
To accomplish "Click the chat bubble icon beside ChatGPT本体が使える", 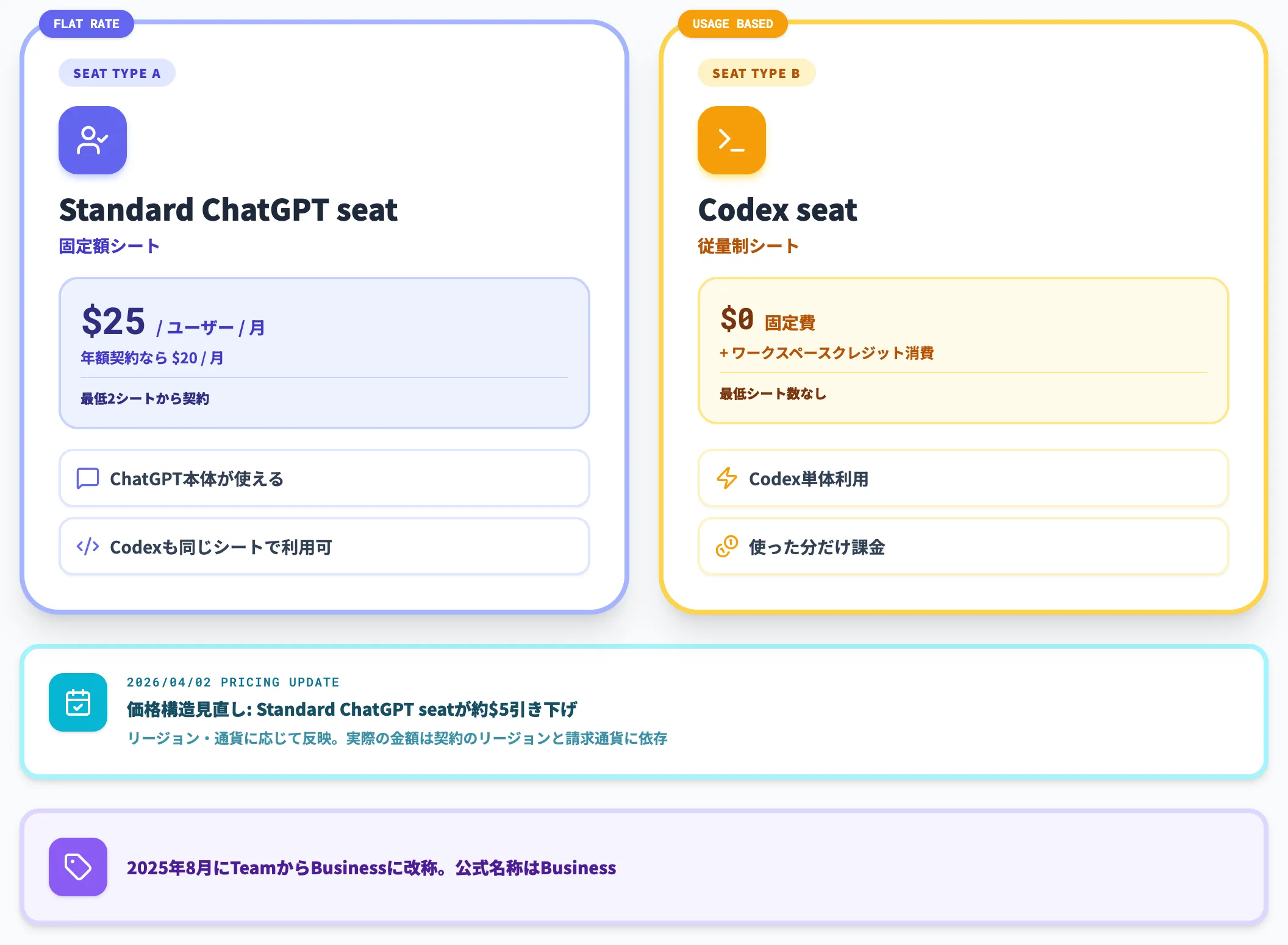I will [x=88, y=479].
